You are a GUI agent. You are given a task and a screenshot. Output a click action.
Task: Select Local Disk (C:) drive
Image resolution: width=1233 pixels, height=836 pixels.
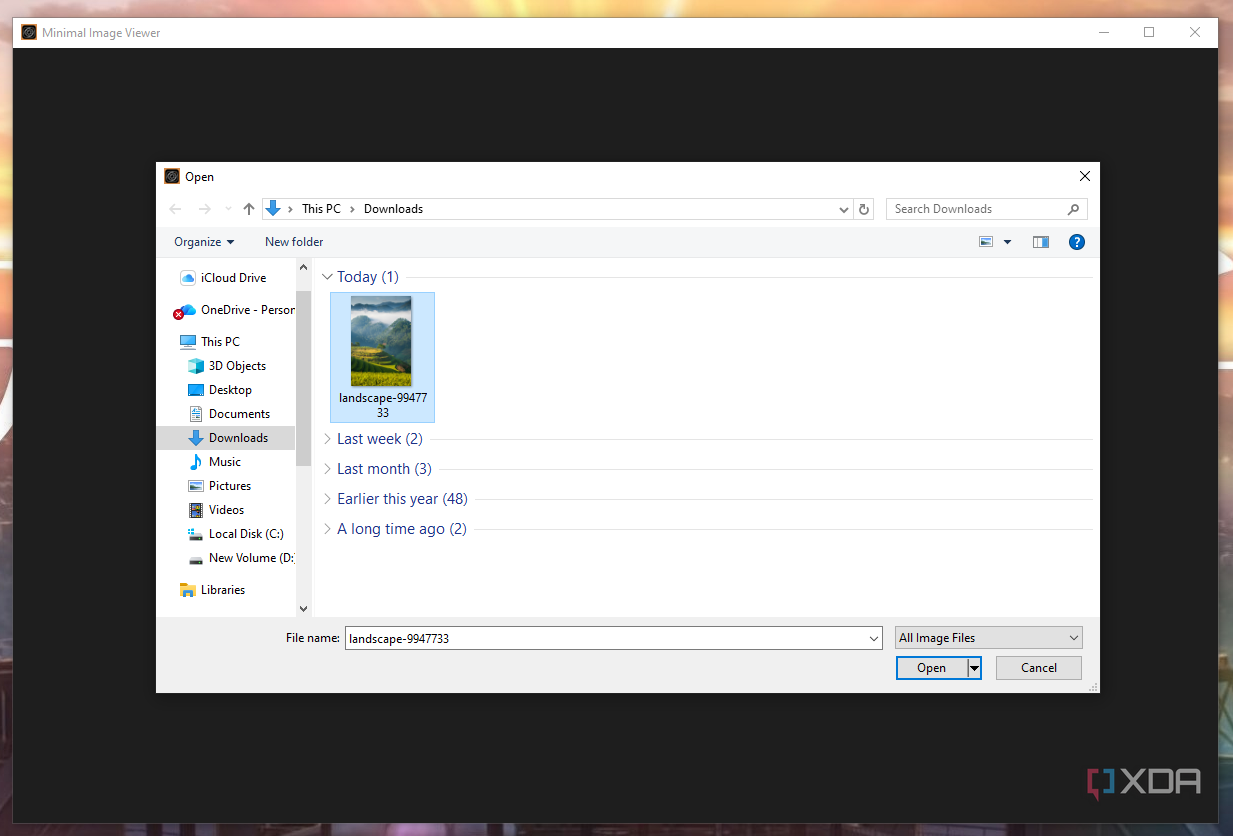[x=245, y=534]
